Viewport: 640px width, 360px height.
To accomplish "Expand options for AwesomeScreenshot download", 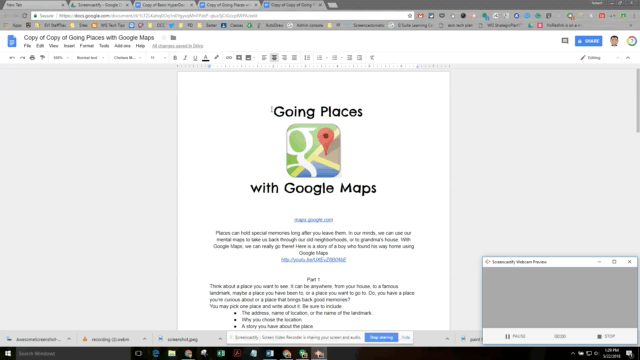I will click(69, 339).
